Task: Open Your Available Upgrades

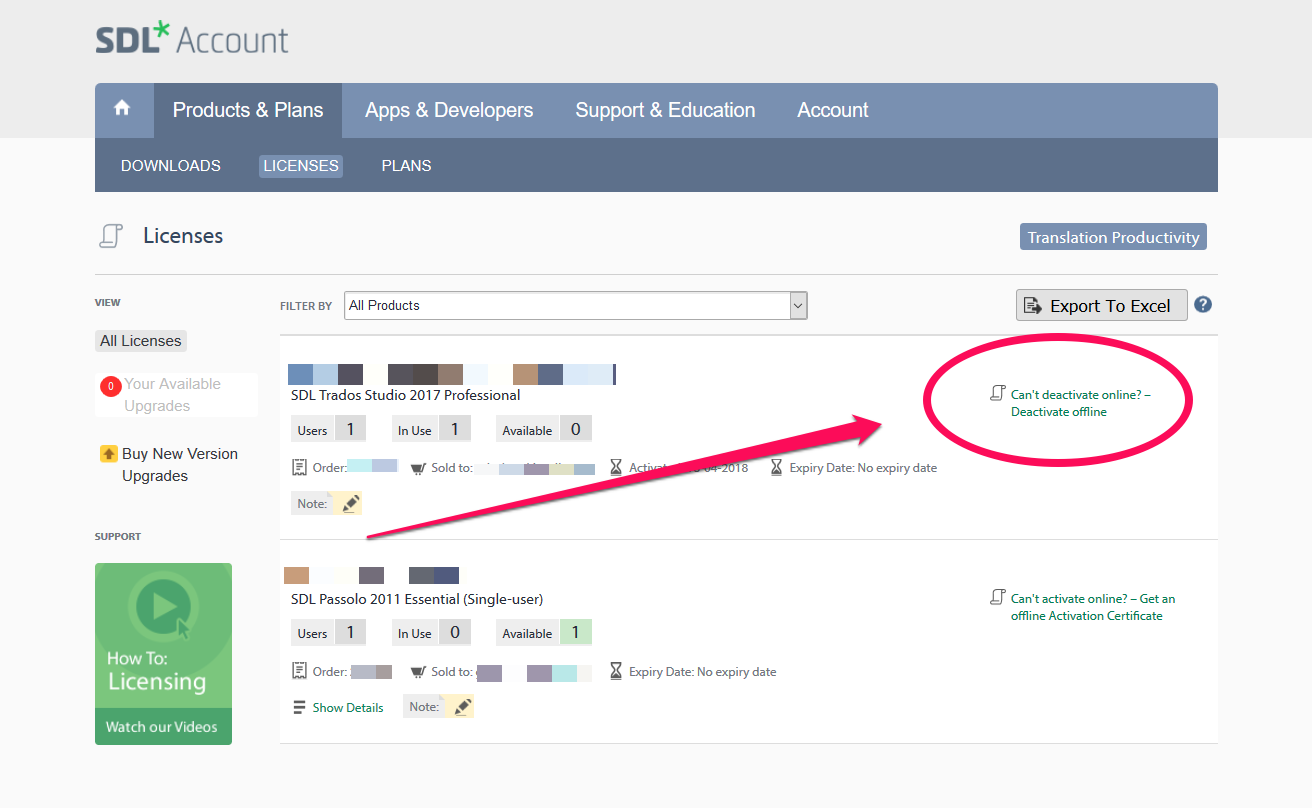Action: click(173, 395)
